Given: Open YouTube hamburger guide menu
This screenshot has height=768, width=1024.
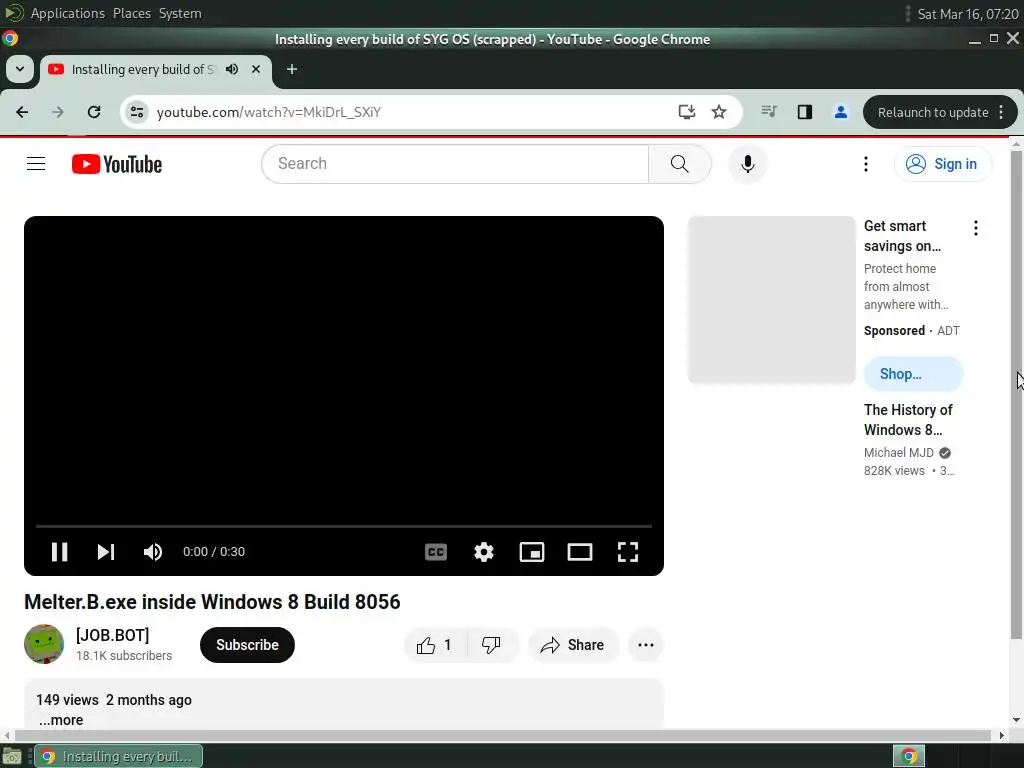Looking at the screenshot, I should click(36, 164).
